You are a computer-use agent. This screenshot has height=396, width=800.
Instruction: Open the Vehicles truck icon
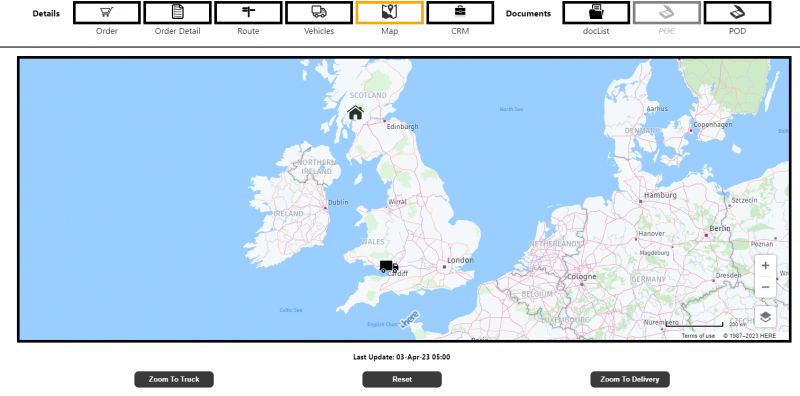319,13
